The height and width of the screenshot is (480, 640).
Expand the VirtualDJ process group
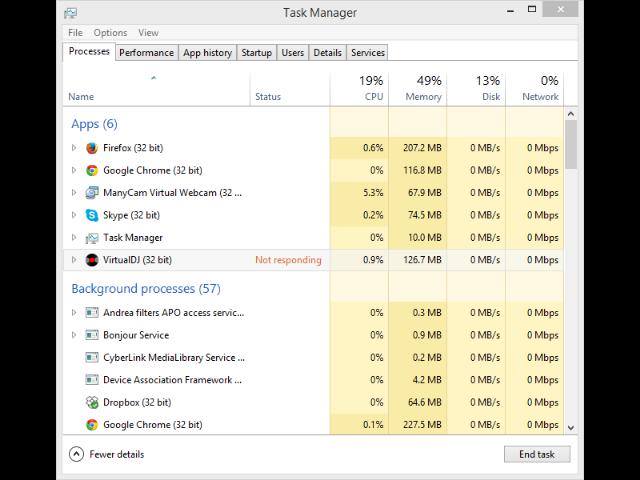coord(74,260)
